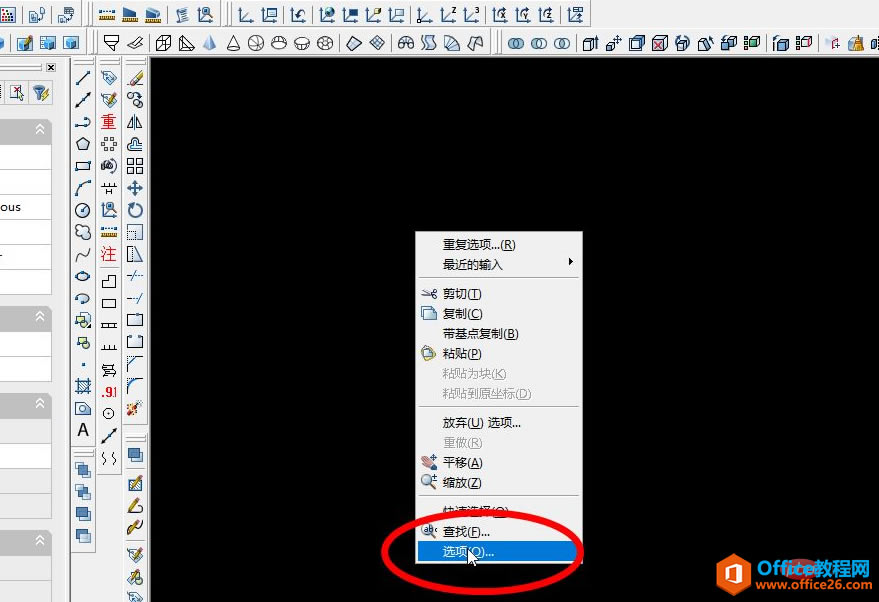The height and width of the screenshot is (602, 879).
Task: Select the Circle draw tool
Action: [x=83, y=210]
